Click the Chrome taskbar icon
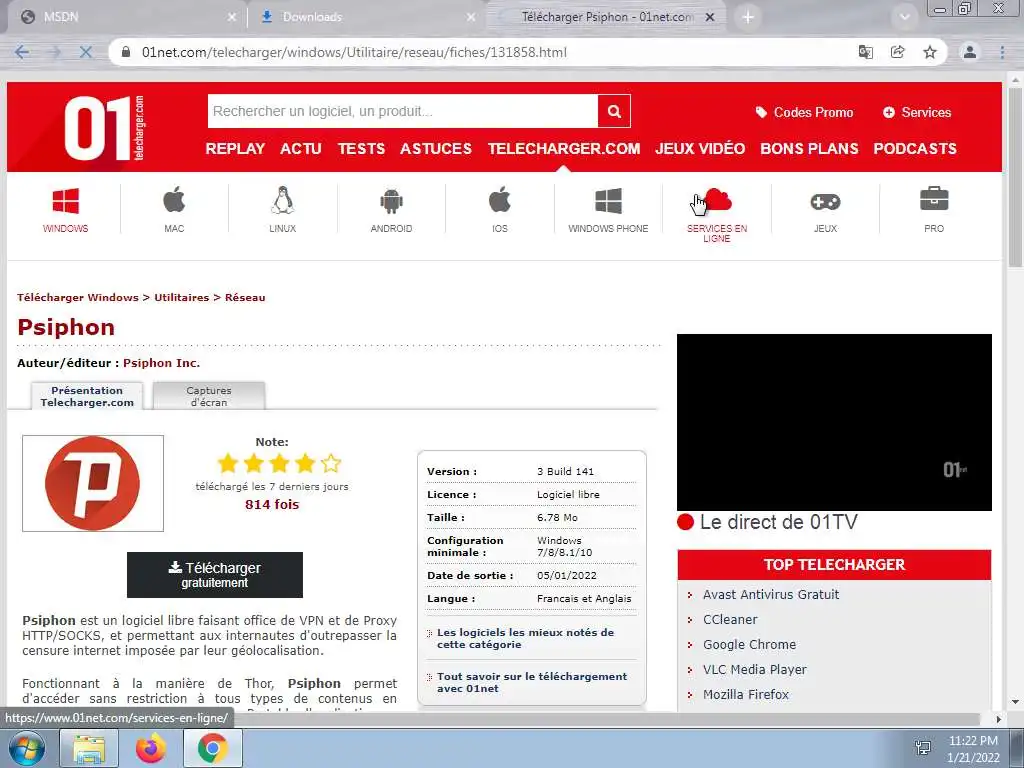This screenshot has height=768, width=1024. tap(213, 748)
